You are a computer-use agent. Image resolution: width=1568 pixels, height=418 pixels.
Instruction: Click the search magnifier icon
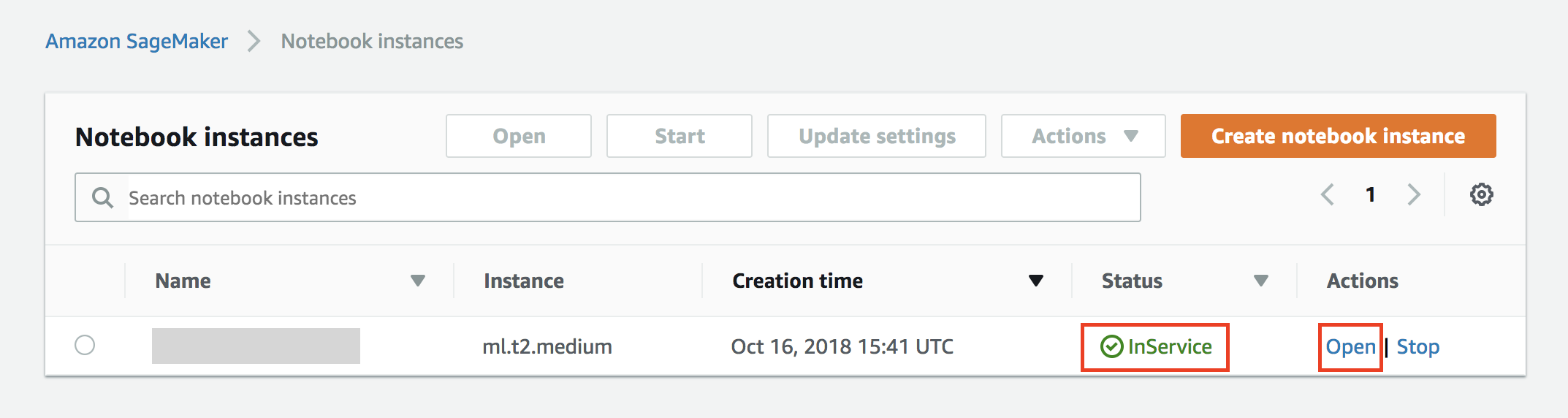102,198
